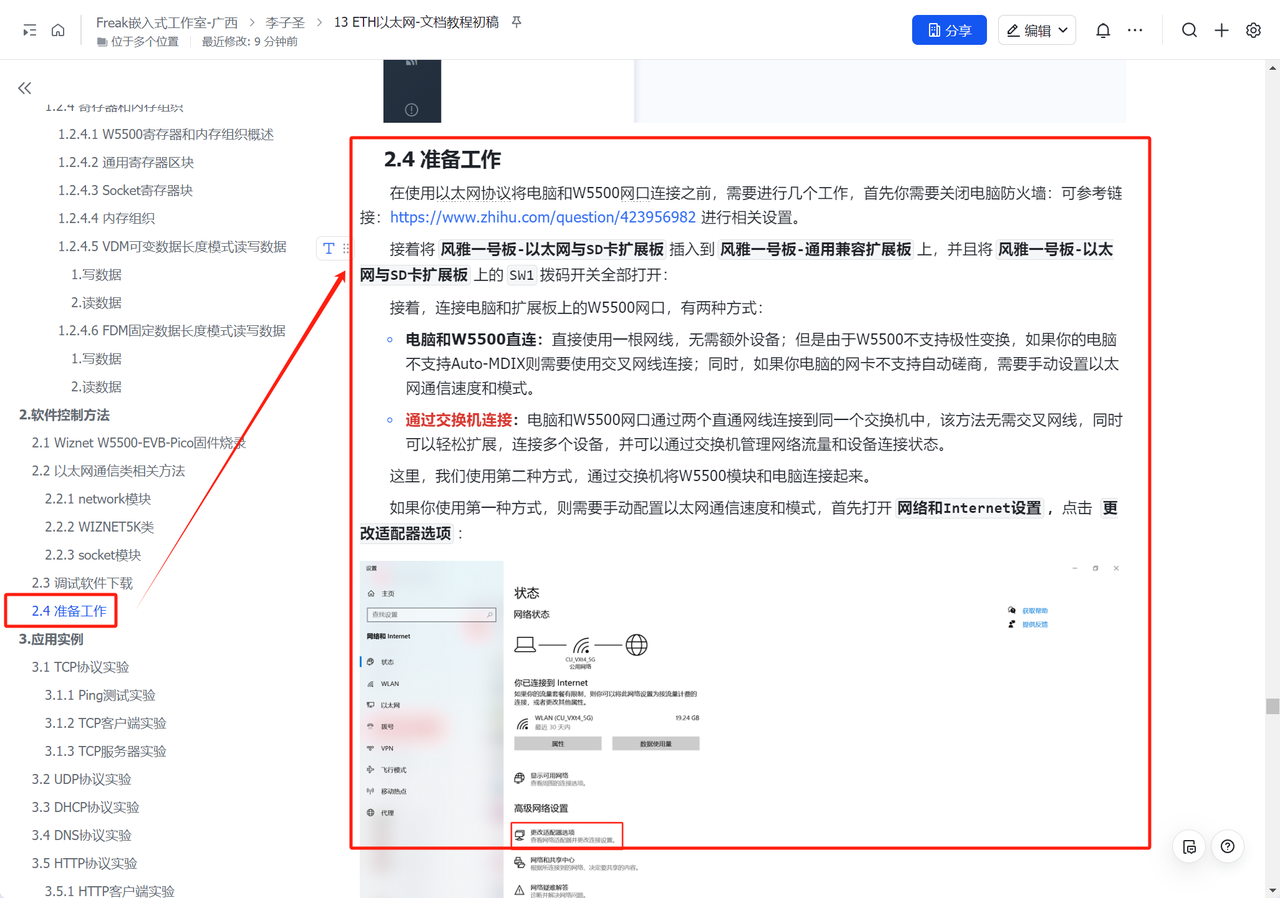Open breadcrumb Freak嵌入式工作室-广西
1280x898 pixels.
point(167,22)
